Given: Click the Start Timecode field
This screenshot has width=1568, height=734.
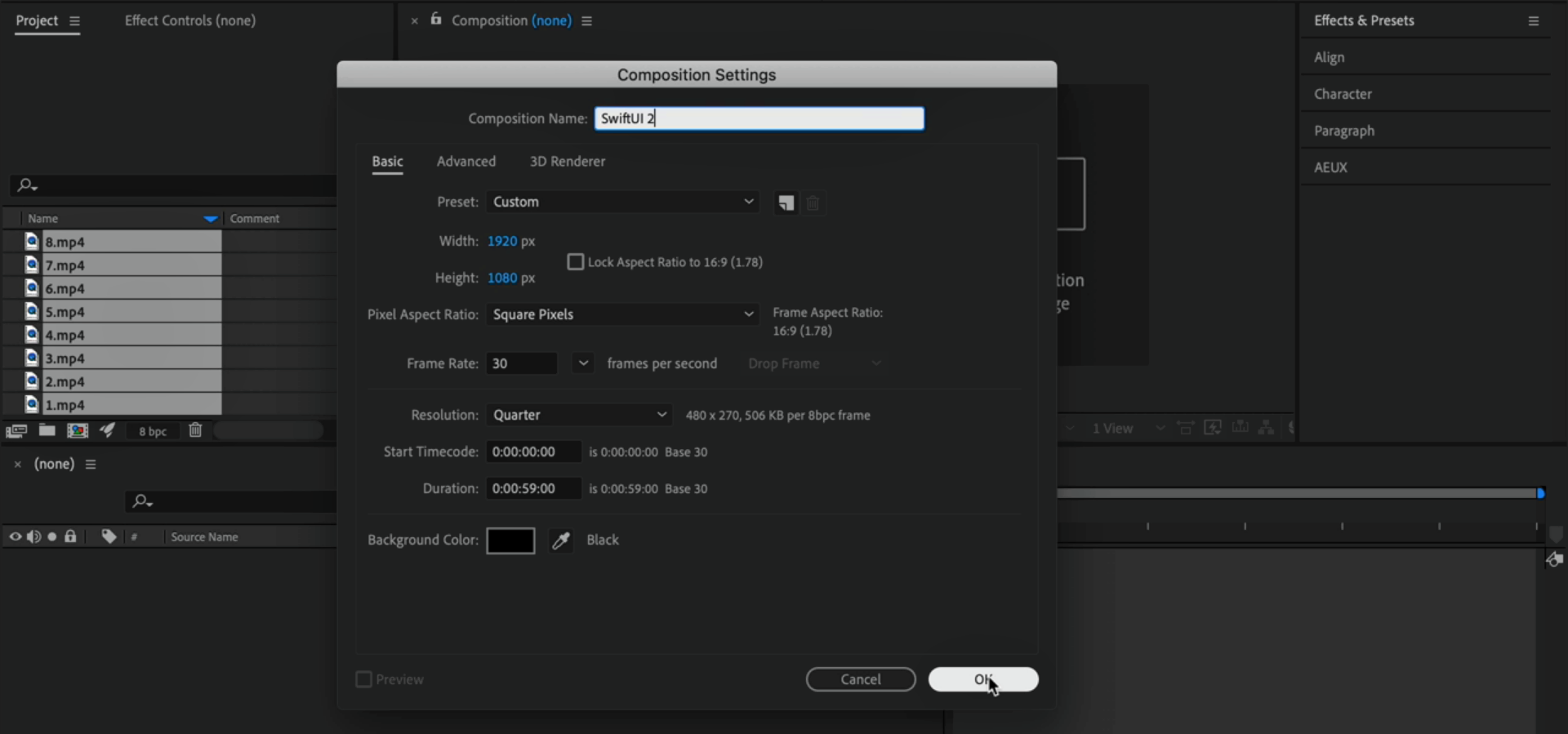Looking at the screenshot, I should [x=534, y=452].
